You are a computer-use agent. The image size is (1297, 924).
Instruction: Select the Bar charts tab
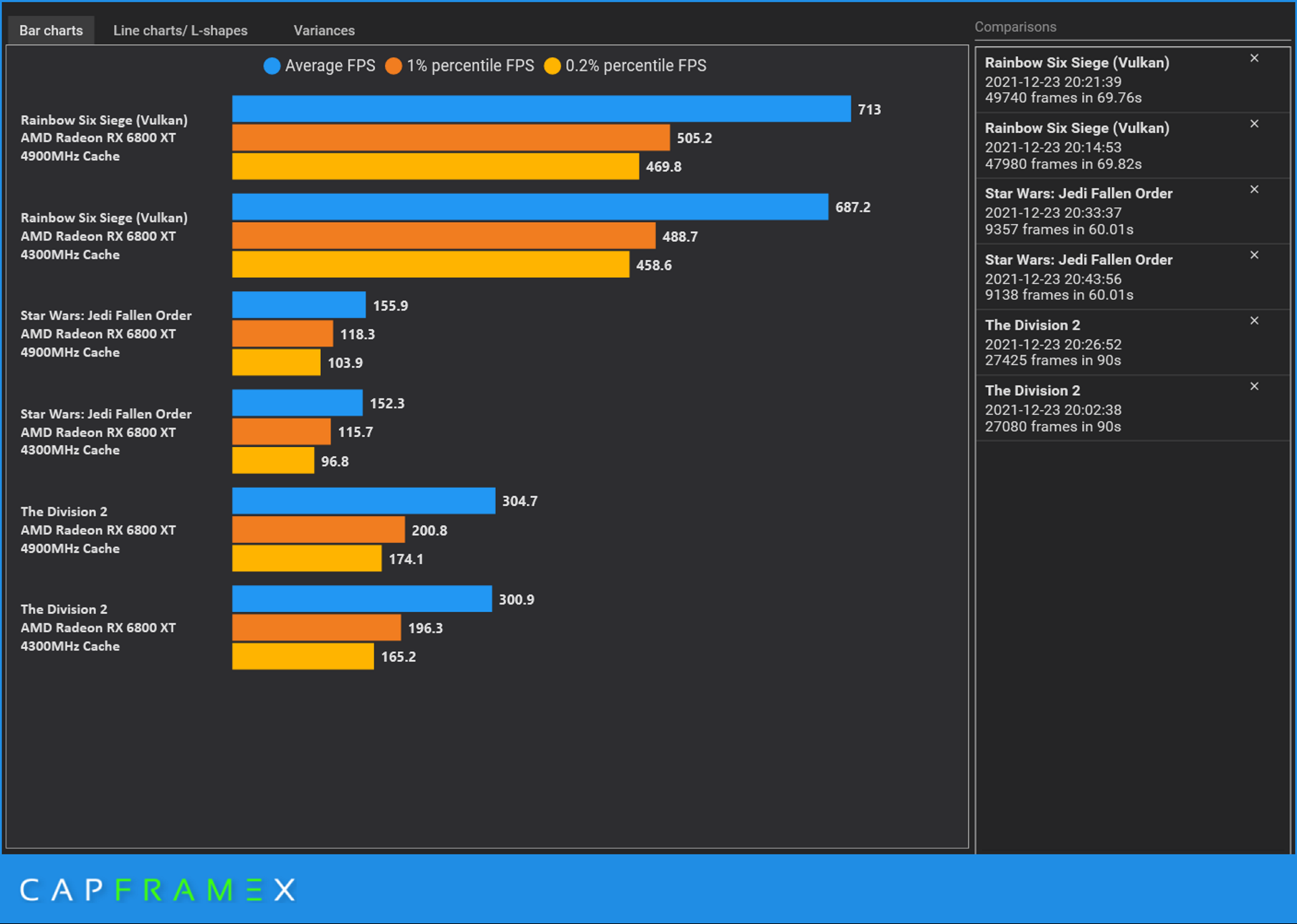click(x=51, y=30)
